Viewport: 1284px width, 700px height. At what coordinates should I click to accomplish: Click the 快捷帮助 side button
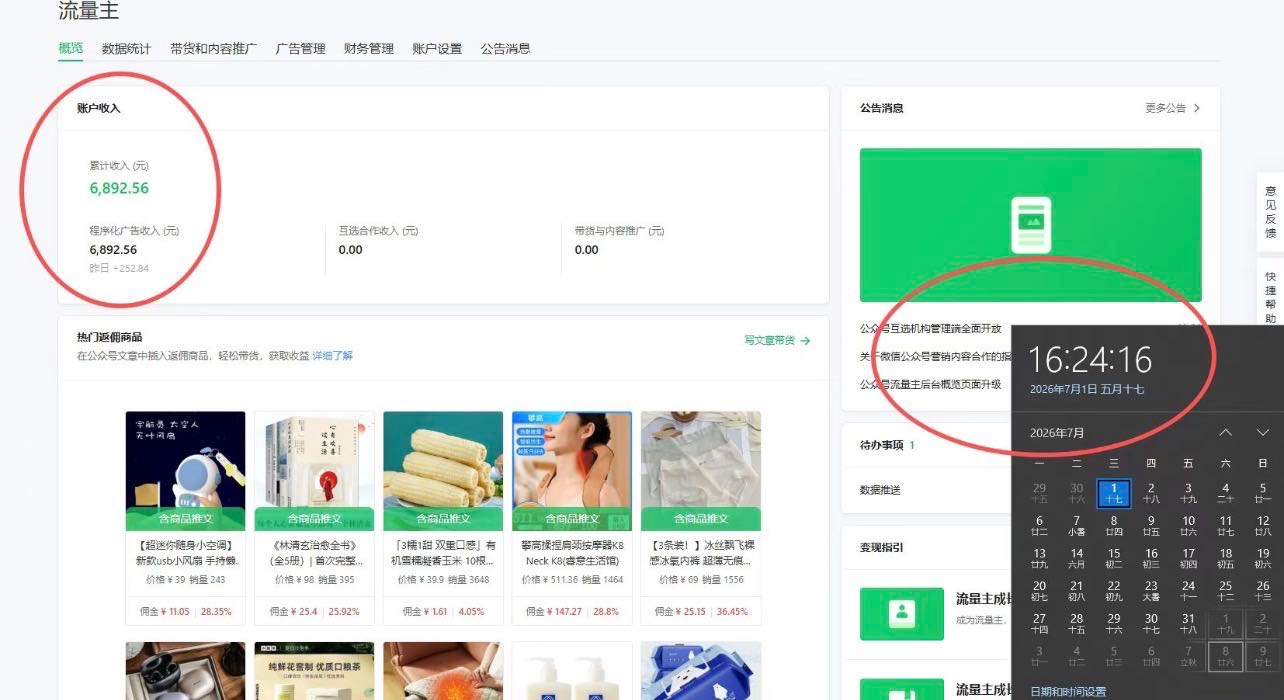[x=1270, y=297]
